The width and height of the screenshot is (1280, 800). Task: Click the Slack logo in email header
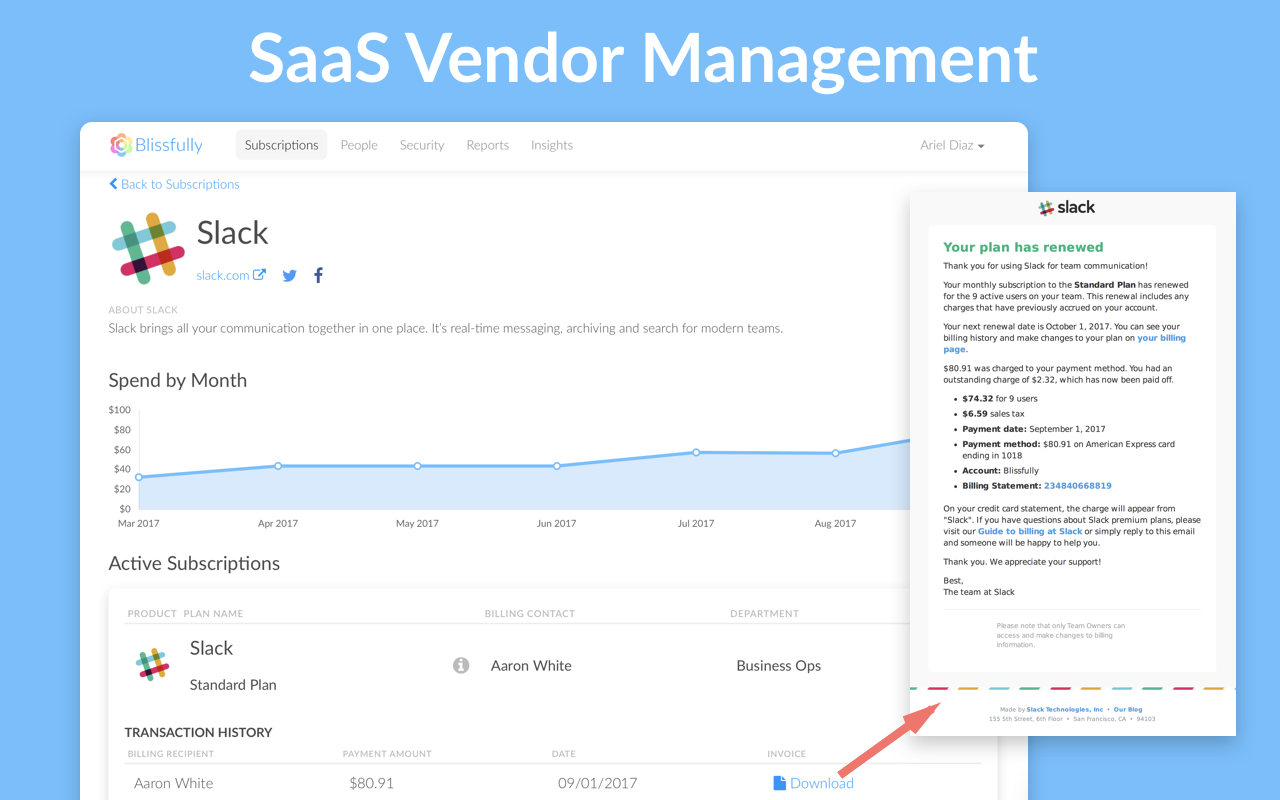(1067, 207)
